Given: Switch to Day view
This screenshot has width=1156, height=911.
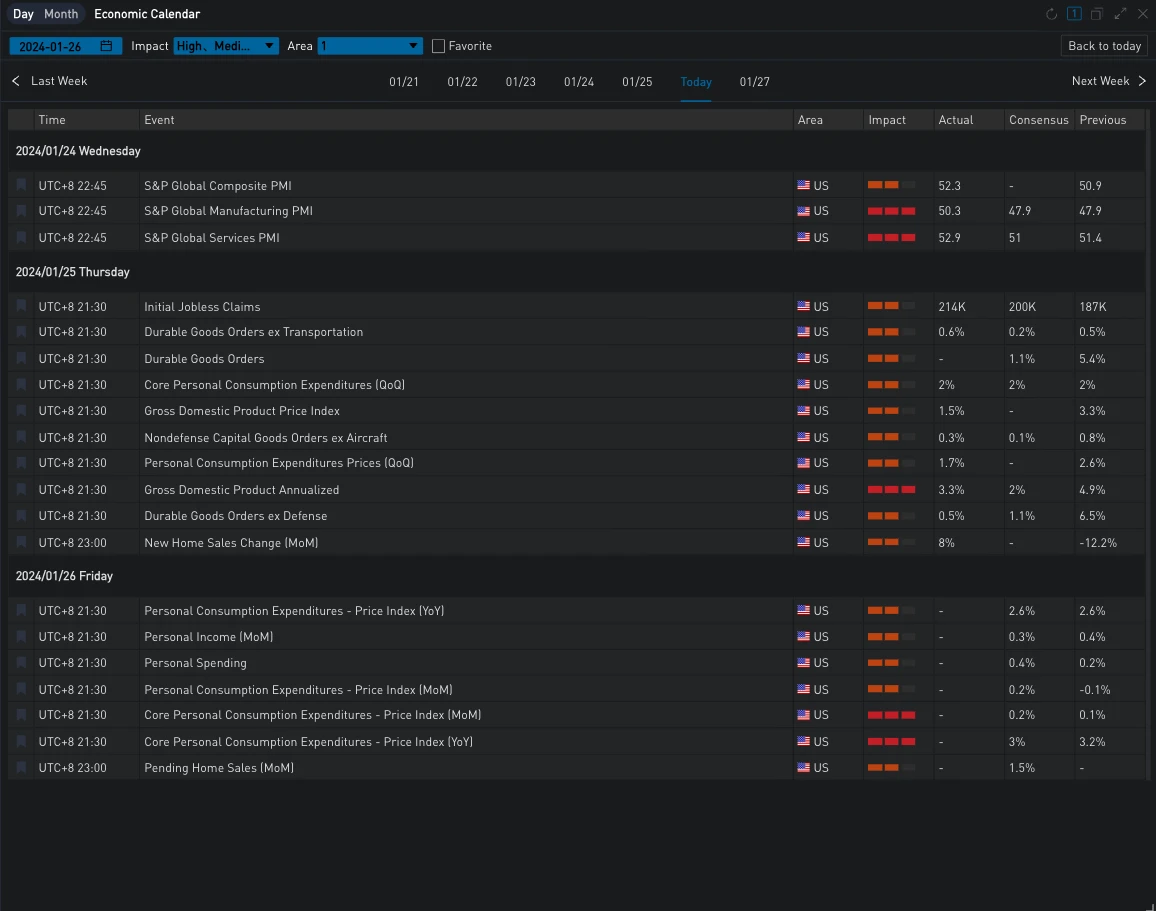Looking at the screenshot, I should (x=23, y=14).
